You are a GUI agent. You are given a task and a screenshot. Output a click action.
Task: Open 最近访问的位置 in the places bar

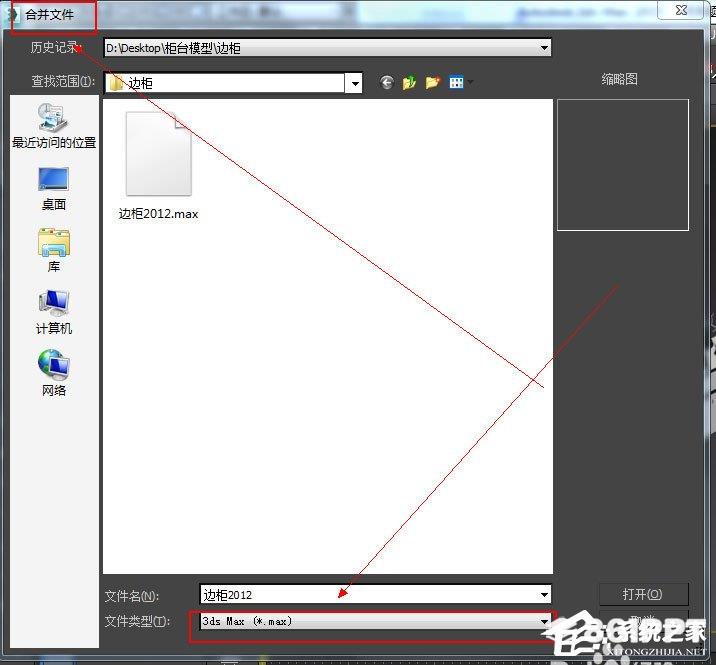click(x=54, y=126)
